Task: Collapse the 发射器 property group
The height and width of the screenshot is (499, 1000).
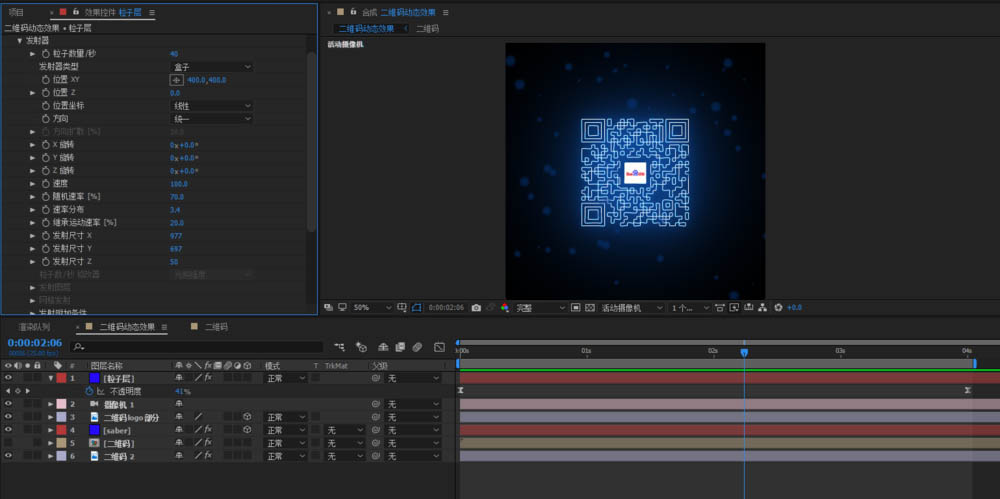Action: pyautogui.click(x=19, y=40)
